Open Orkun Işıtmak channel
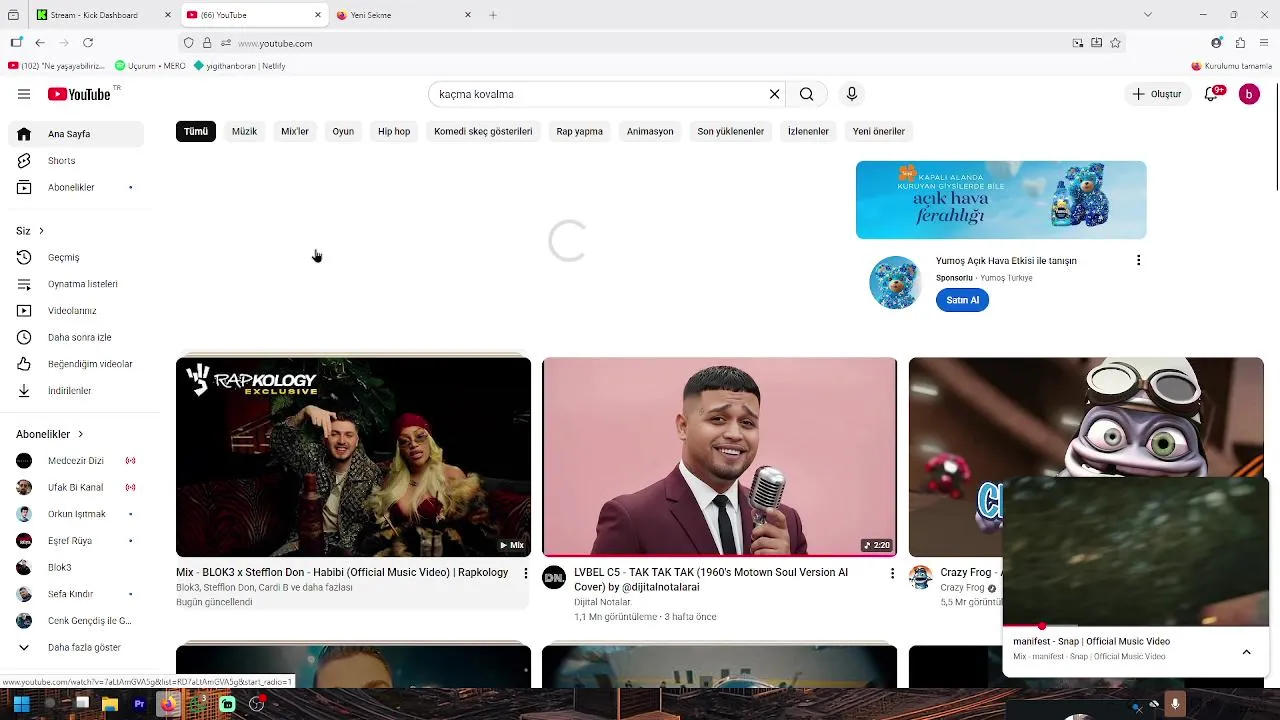The height and width of the screenshot is (720, 1280). 76,515
